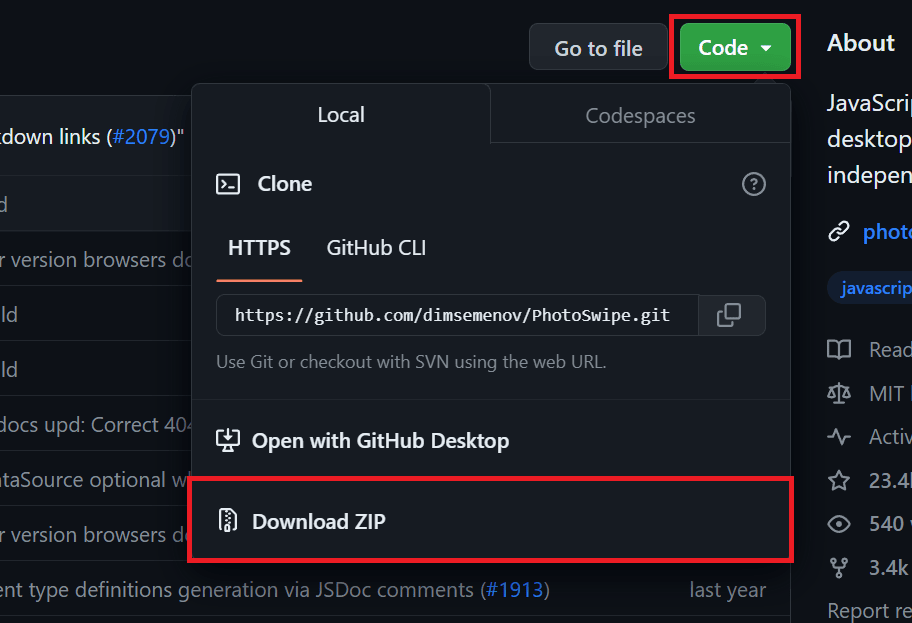912x623 pixels.
Task: Open the #1913 pull request link
Action: coord(514,590)
